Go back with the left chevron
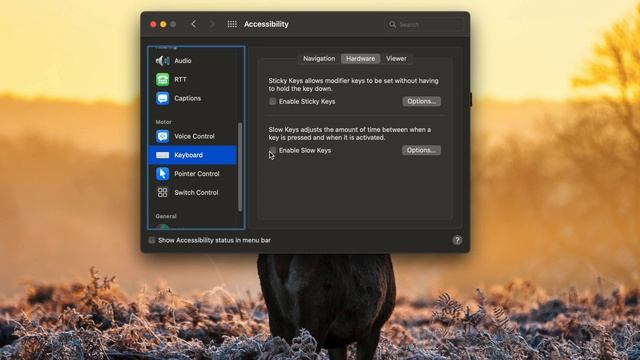Image resolution: width=640 pixels, height=360 pixels. [194, 24]
